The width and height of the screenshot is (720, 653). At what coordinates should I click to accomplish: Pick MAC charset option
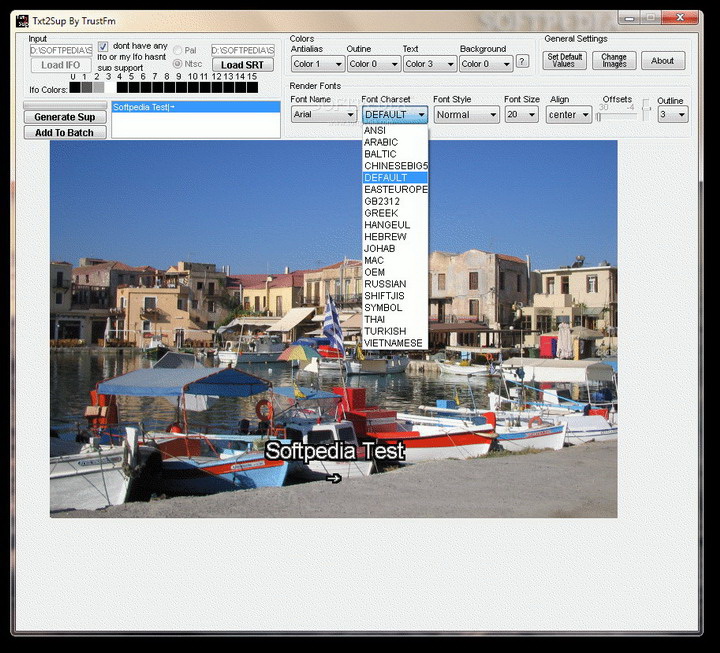point(395,260)
